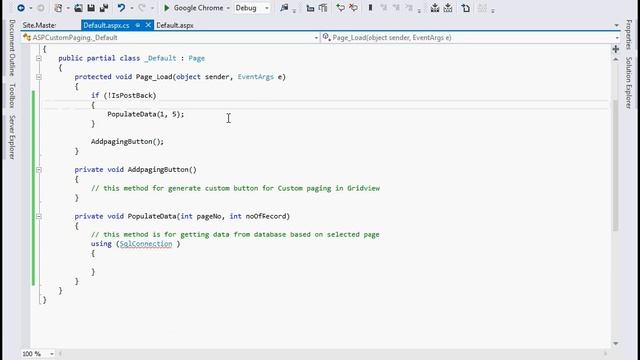
Task: Click the vertical scrollbar thumb in editor
Action: point(616,165)
